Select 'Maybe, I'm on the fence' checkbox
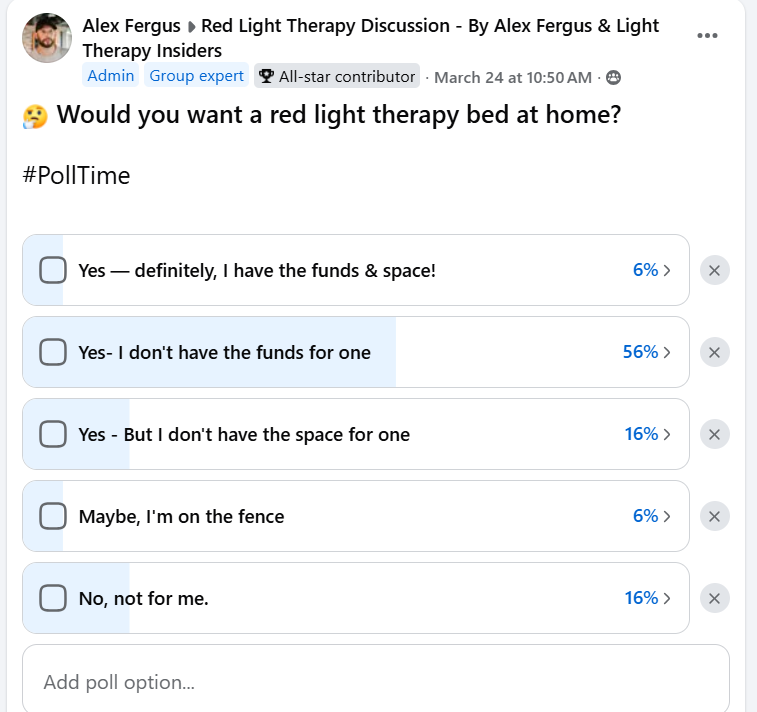 52,516
